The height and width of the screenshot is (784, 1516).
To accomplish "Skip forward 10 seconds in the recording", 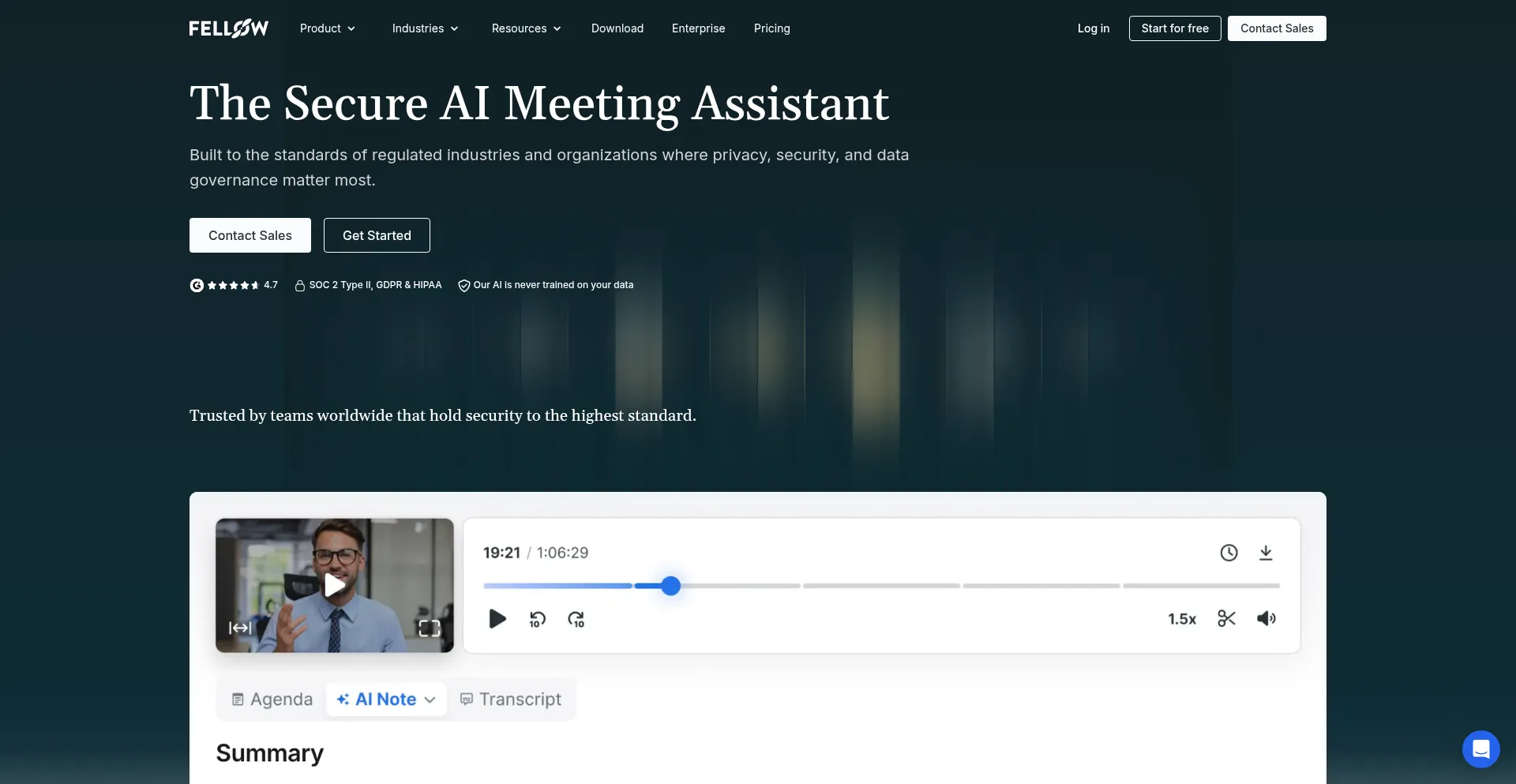I will click(576, 619).
